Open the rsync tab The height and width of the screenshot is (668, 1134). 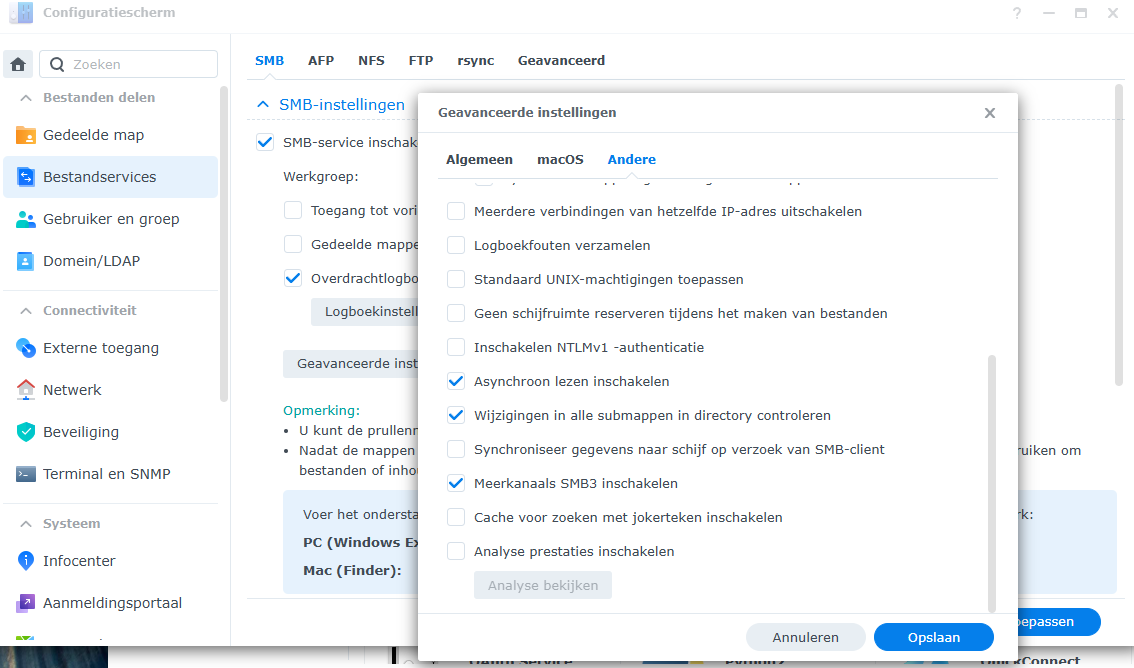[476, 61]
